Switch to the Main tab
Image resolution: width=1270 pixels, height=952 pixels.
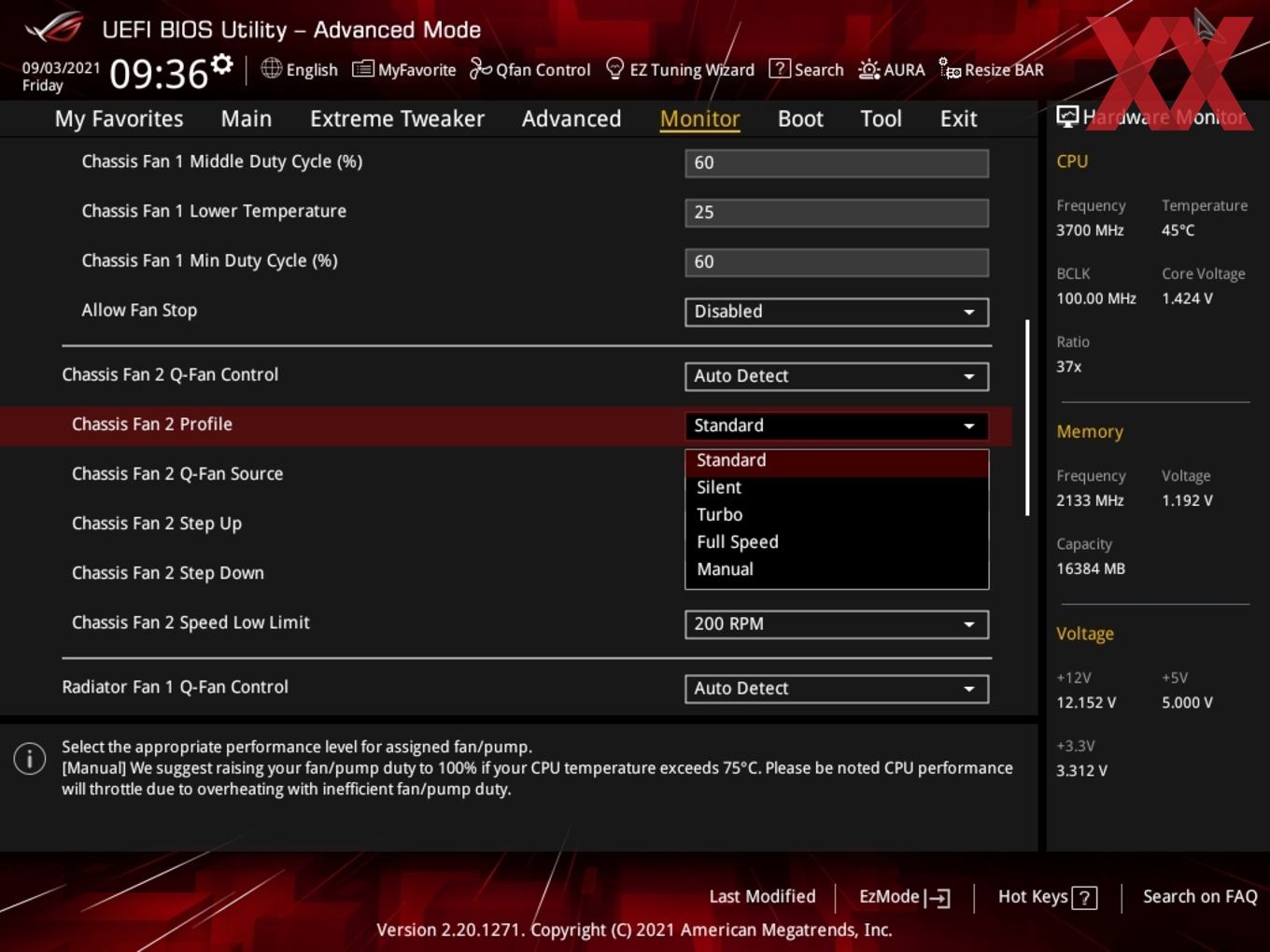point(247,119)
